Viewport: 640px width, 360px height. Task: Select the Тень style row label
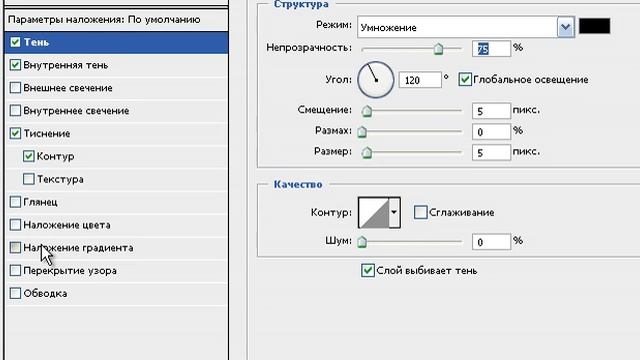[36, 42]
